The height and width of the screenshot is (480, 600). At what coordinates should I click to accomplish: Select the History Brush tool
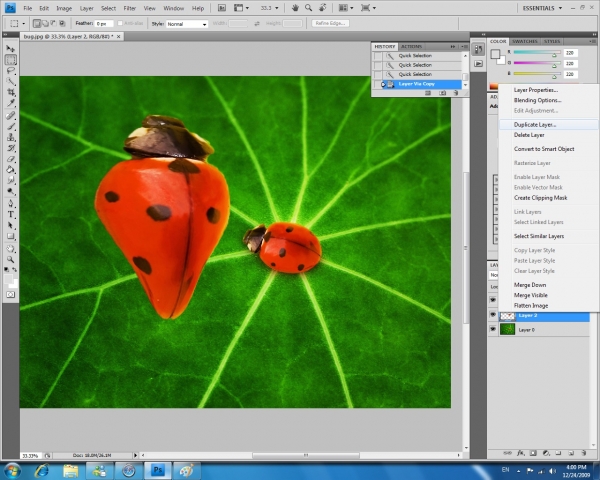[11, 148]
